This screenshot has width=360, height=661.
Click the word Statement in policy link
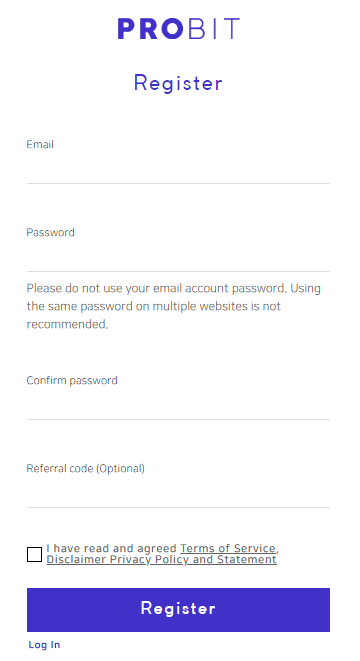(x=247, y=560)
